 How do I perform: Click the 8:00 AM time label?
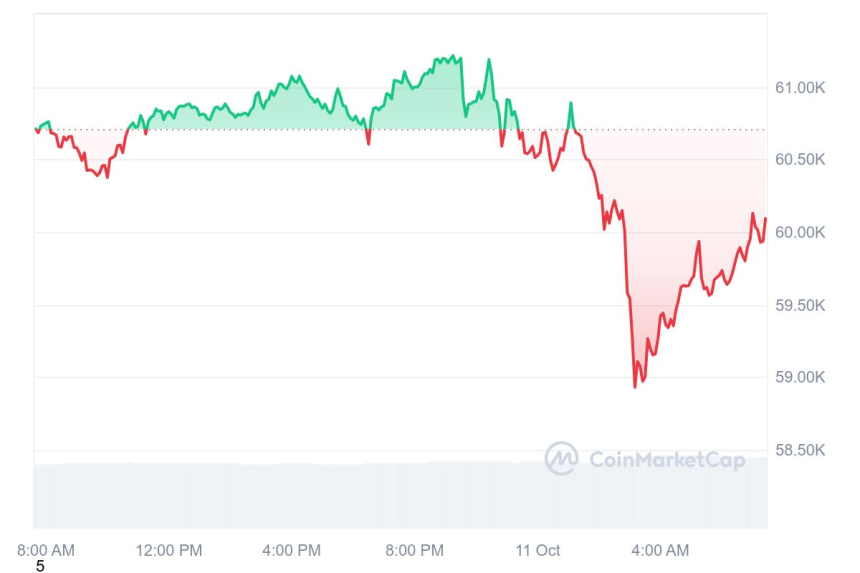point(46,550)
